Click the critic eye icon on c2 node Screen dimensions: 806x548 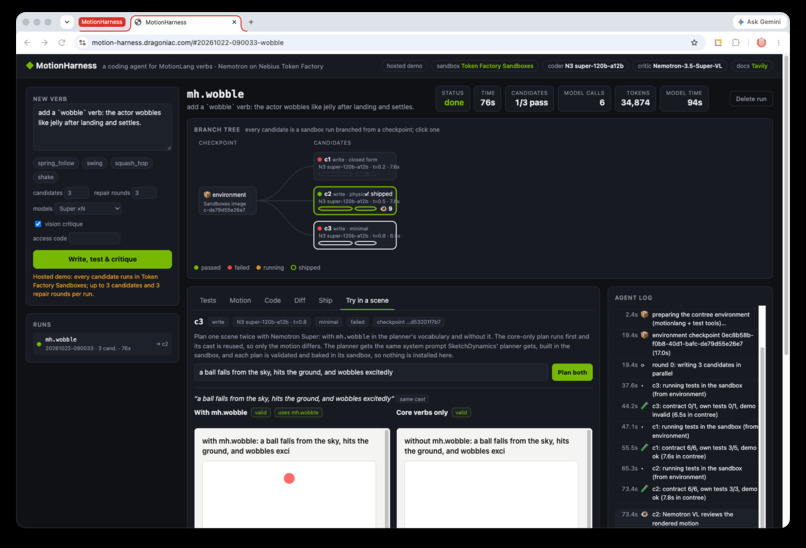383,209
